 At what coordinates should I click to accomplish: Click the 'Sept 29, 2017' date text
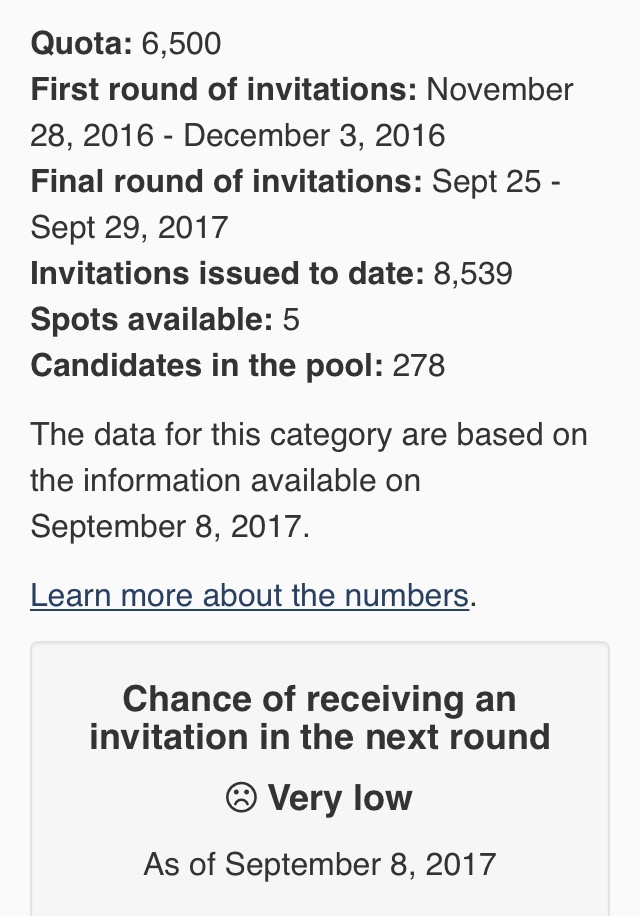point(129,227)
